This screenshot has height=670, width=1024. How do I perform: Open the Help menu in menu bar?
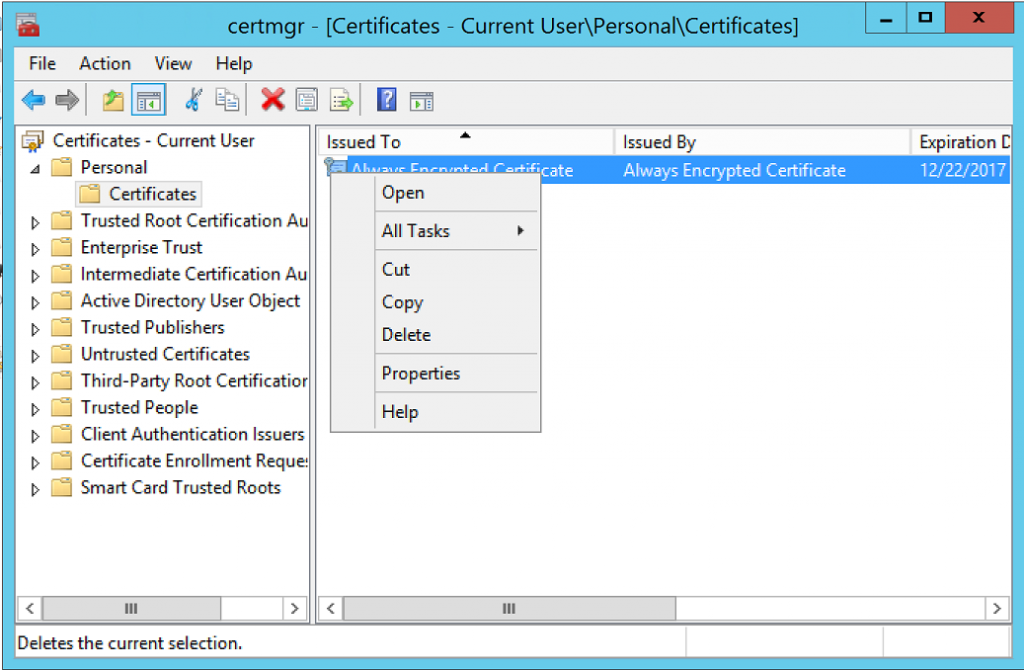click(x=234, y=63)
